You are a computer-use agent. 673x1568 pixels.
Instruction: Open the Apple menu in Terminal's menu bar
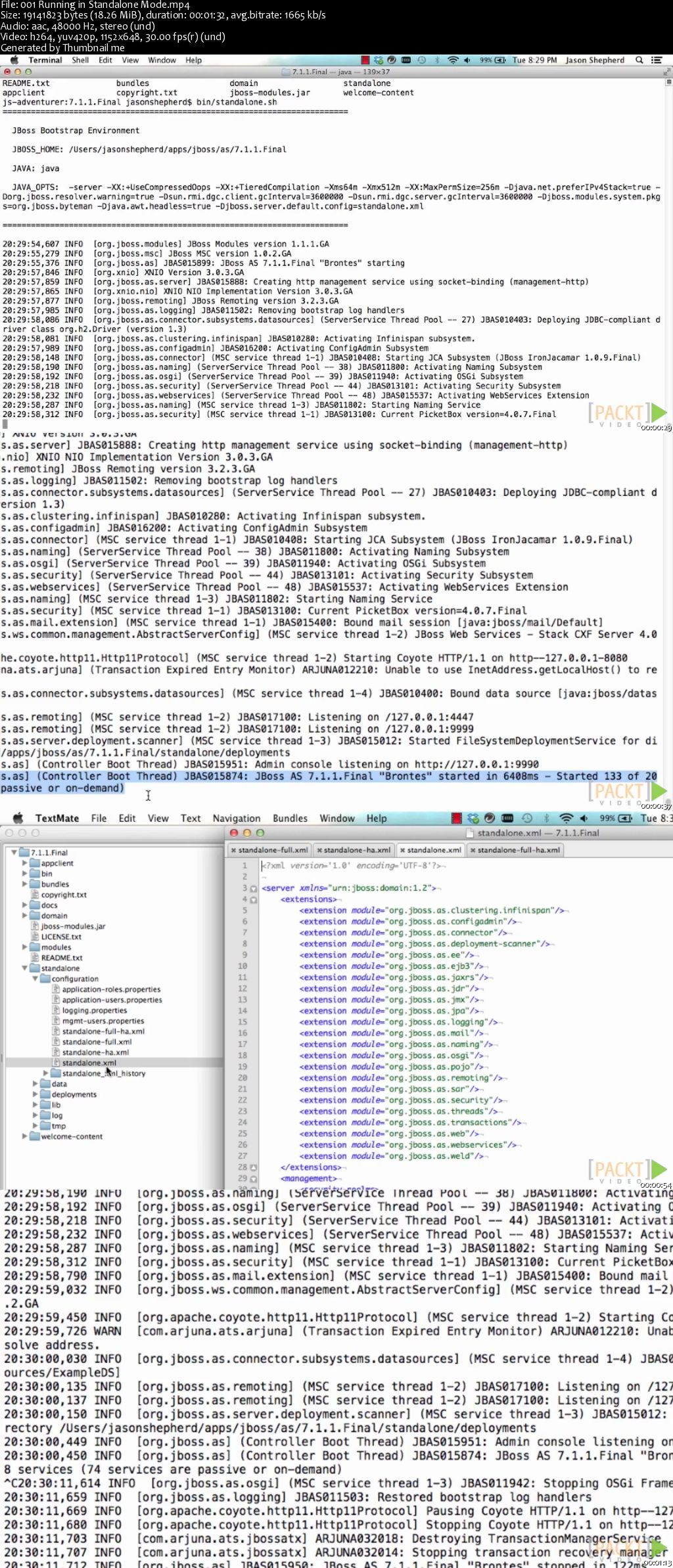pyautogui.click(x=14, y=60)
